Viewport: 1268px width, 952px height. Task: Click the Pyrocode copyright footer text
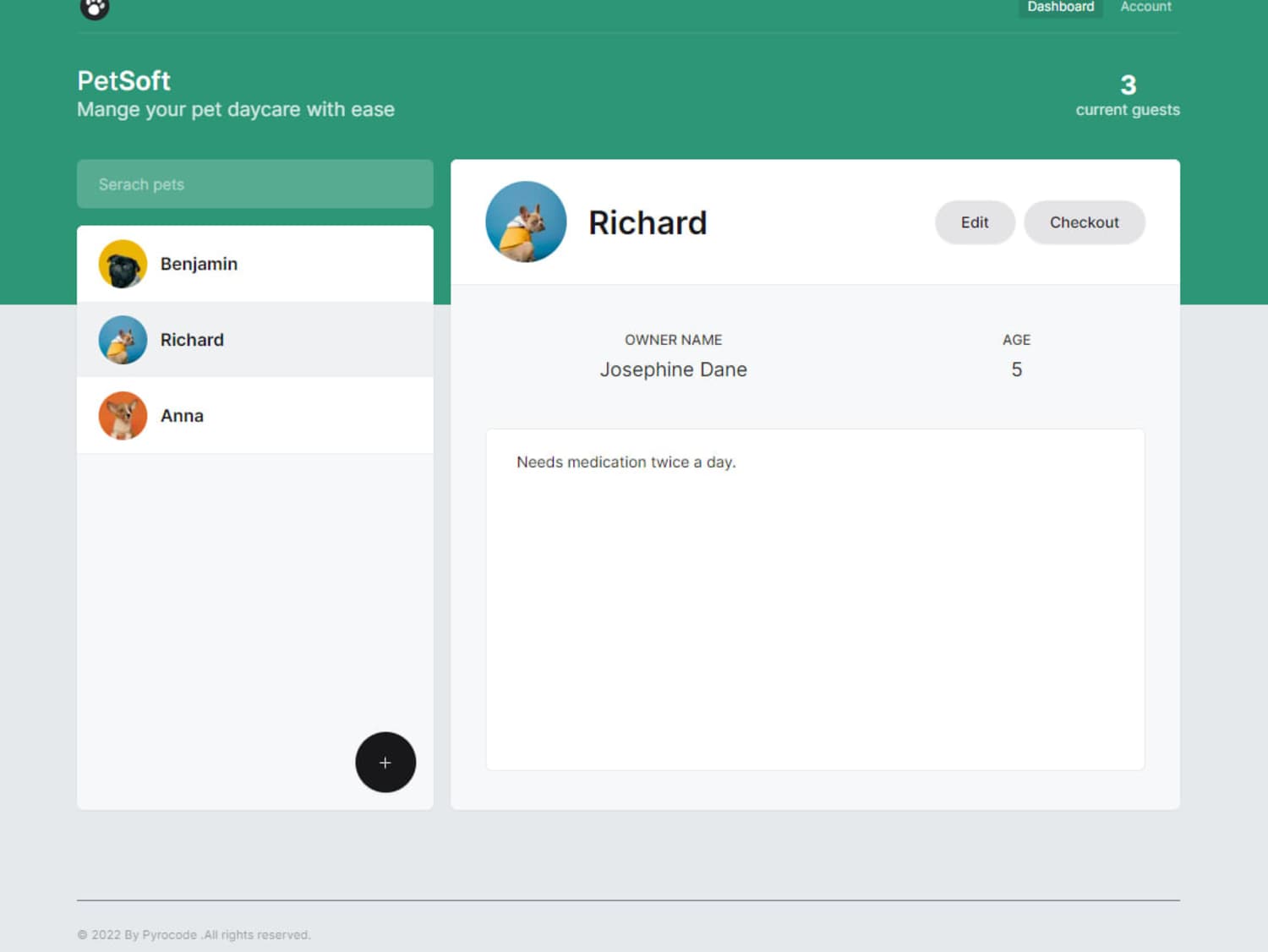(x=194, y=934)
